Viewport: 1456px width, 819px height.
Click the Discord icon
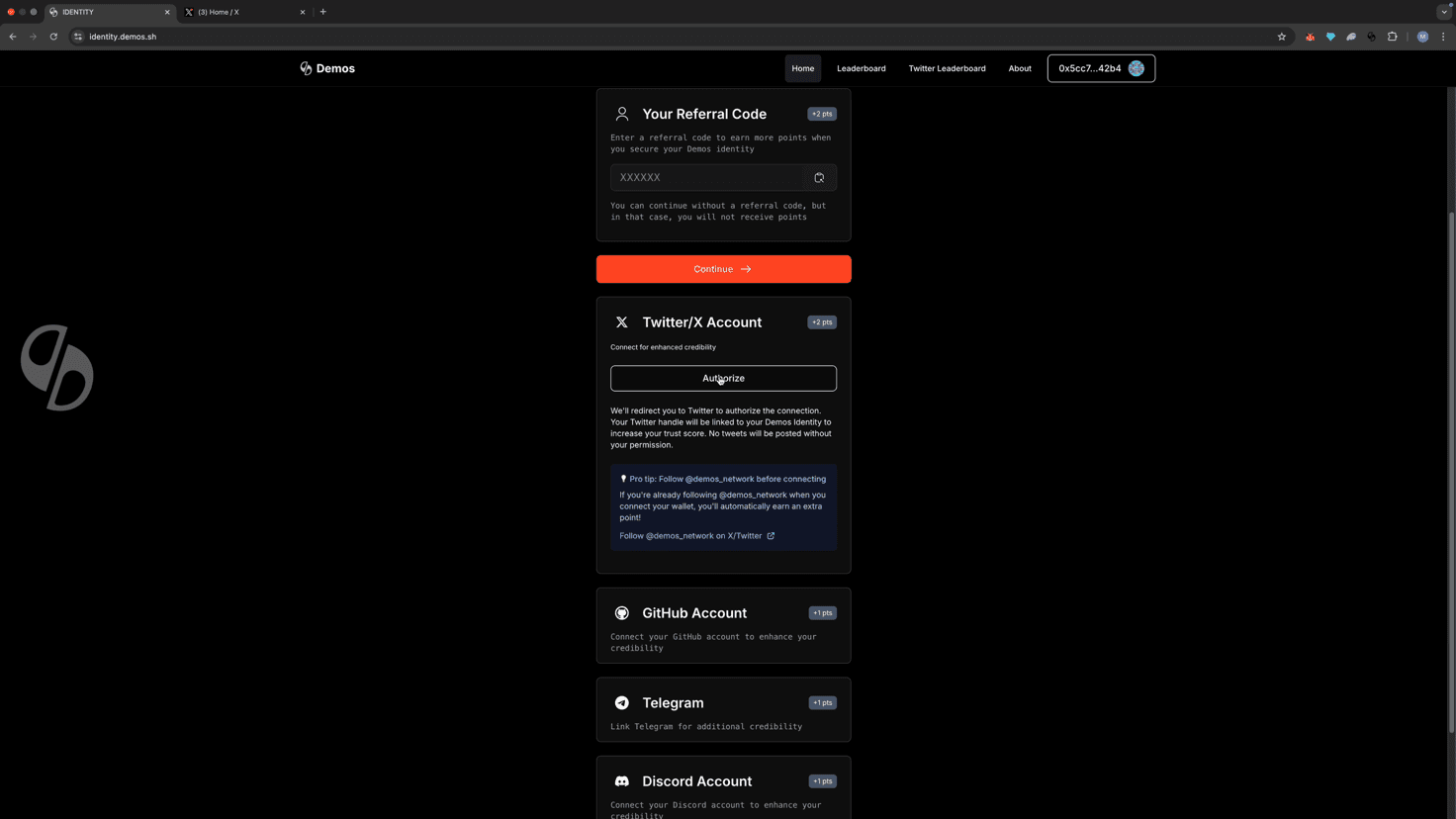[x=622, y=780]
